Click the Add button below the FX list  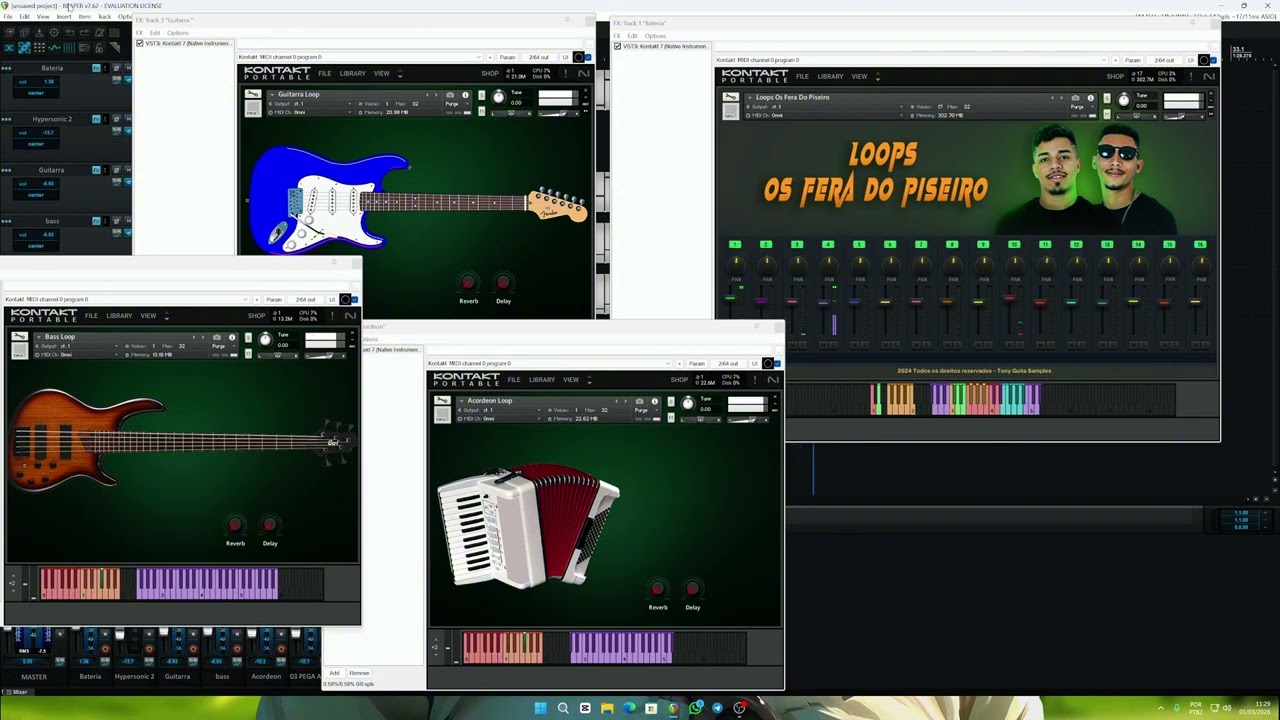(335, 673)
